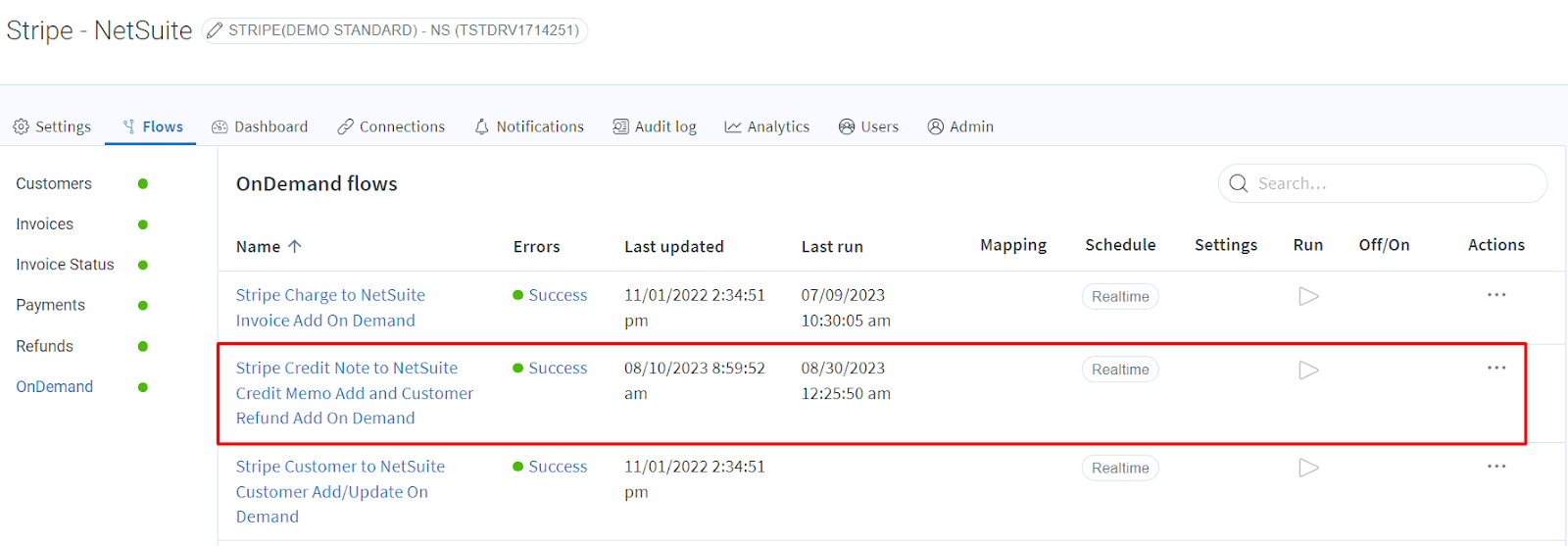Click Realtime schedule badge for Stripe Customer flow

click(1120, 468)
